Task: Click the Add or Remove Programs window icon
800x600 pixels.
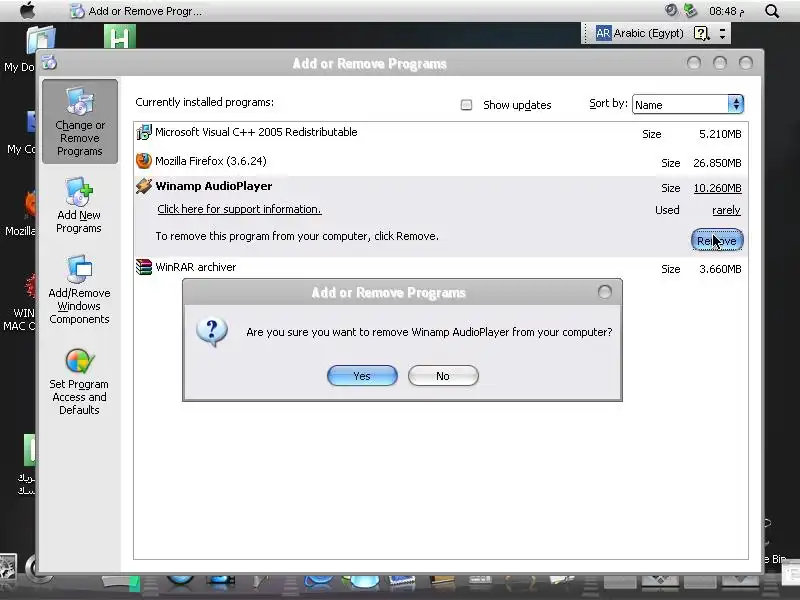Action: (x=49, y=62)
